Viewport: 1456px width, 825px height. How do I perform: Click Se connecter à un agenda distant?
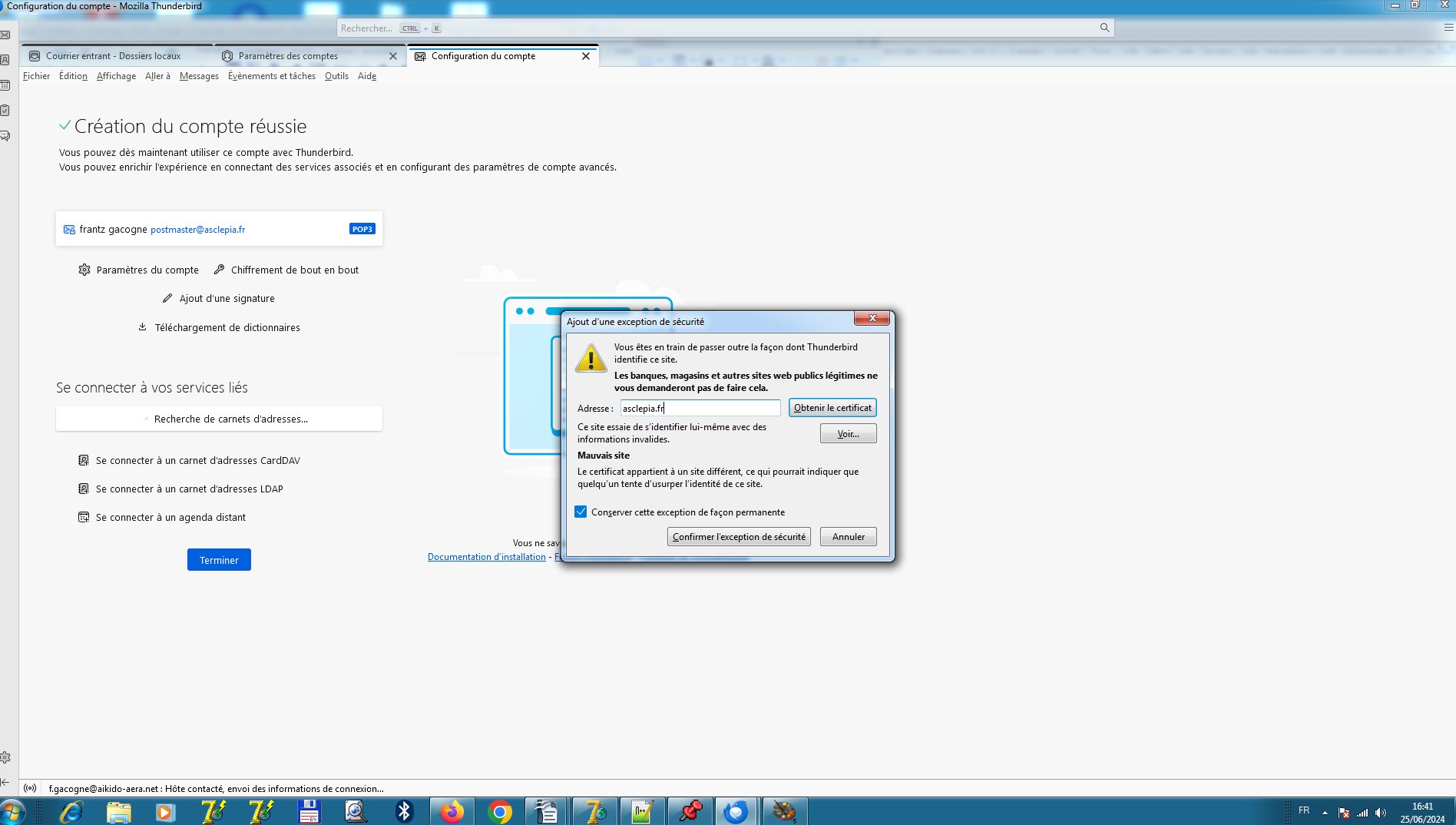[163, 518]
